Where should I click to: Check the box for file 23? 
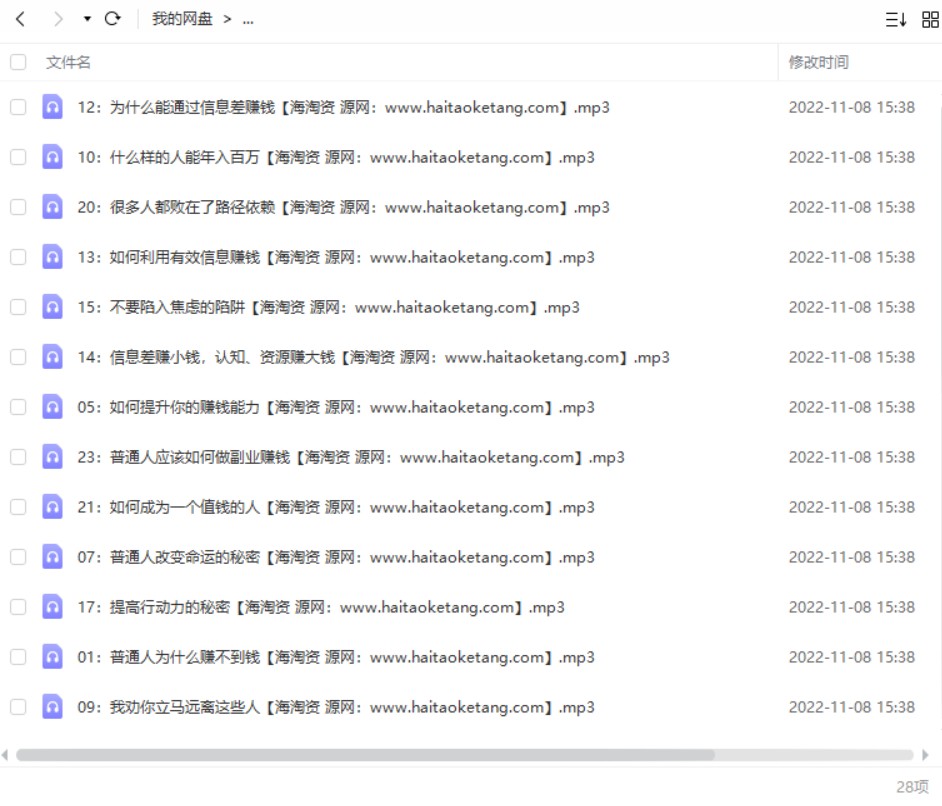(x=18, y=457)
